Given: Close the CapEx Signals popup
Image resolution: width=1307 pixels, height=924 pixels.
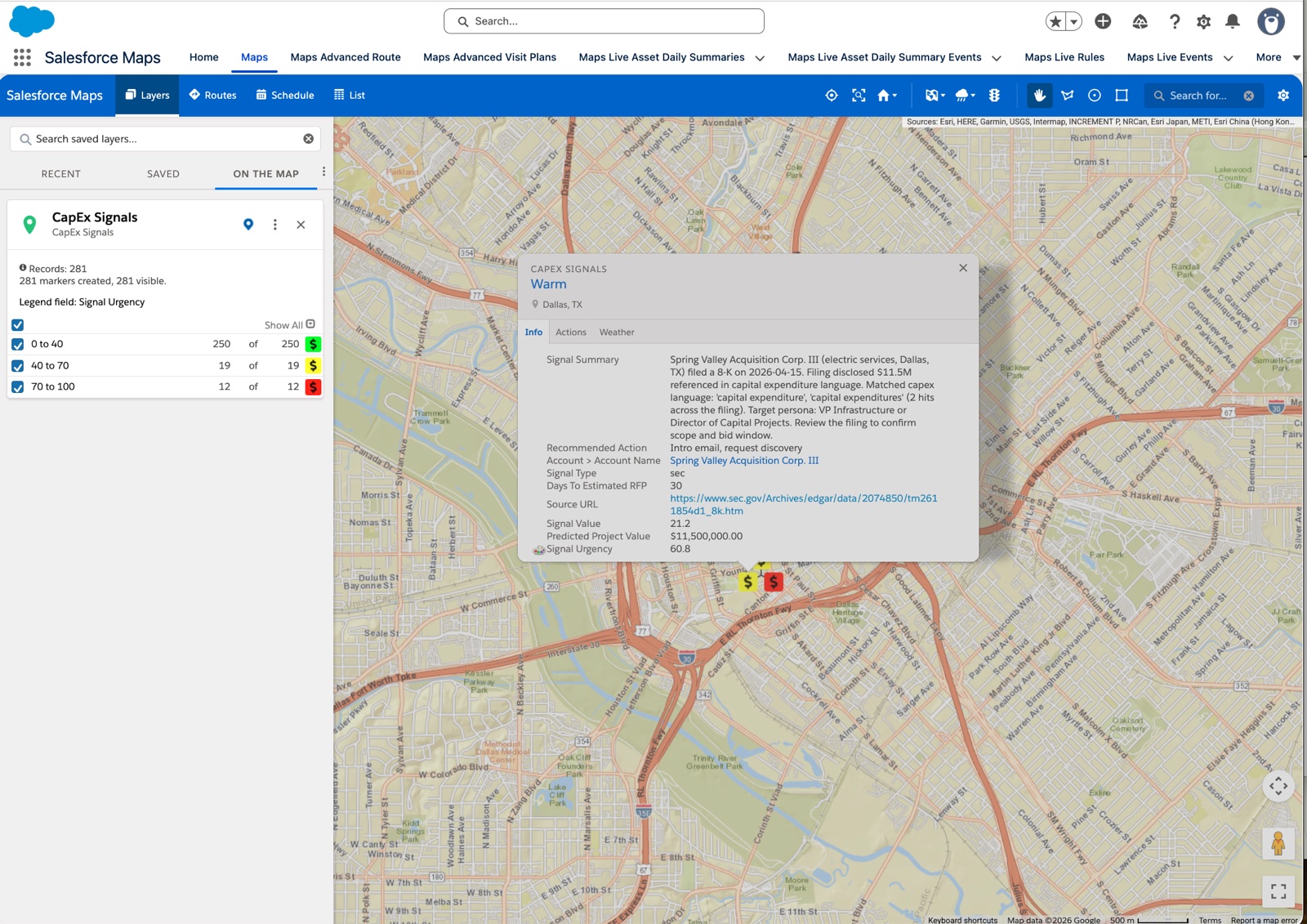Looking at the screenshot, I should [963, 268].
